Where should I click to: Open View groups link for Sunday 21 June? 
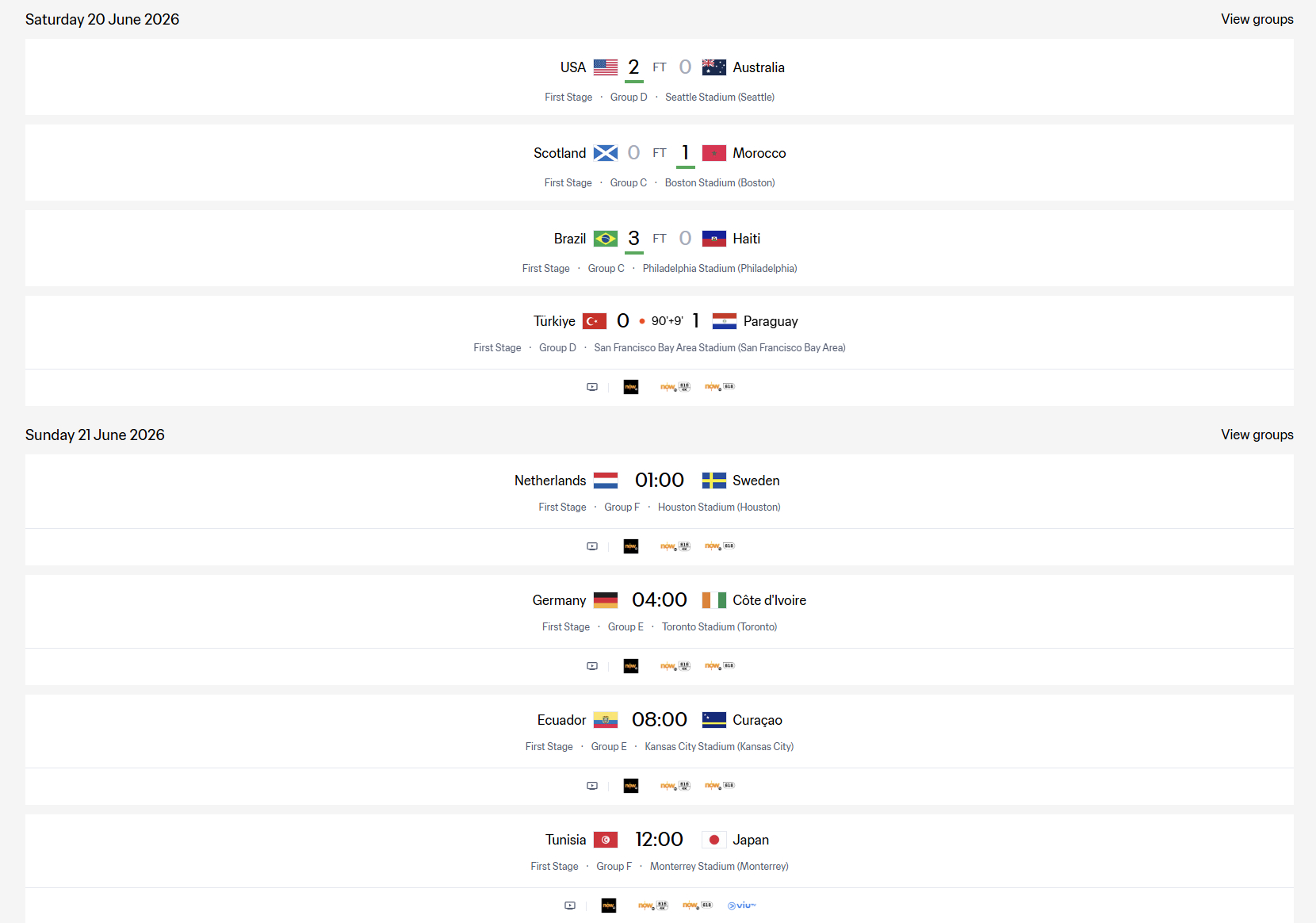(x=1257, y=435)
